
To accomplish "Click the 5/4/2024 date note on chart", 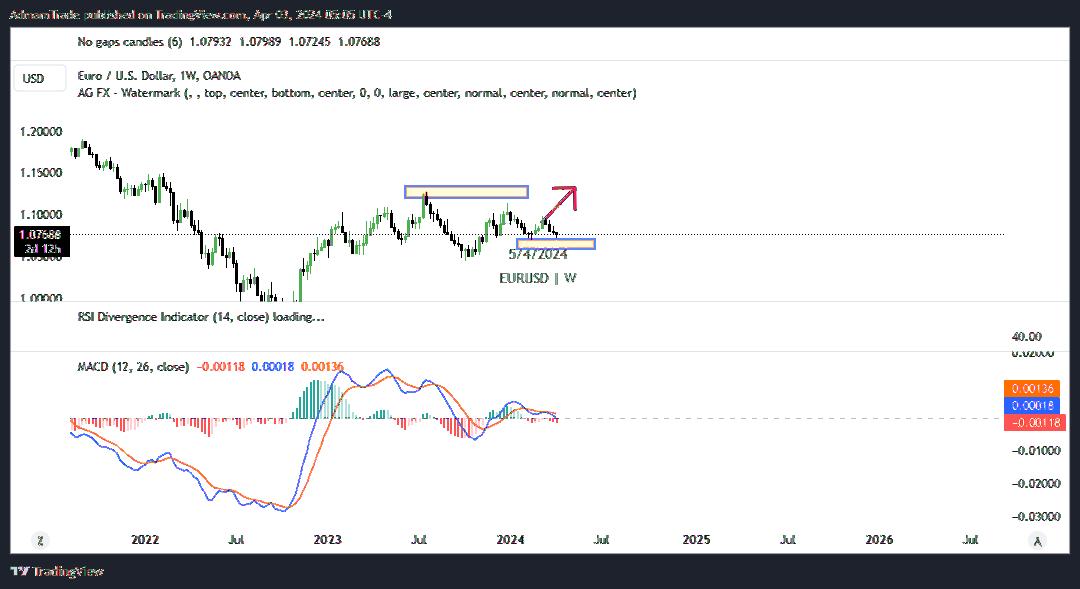I will point(538,255).
